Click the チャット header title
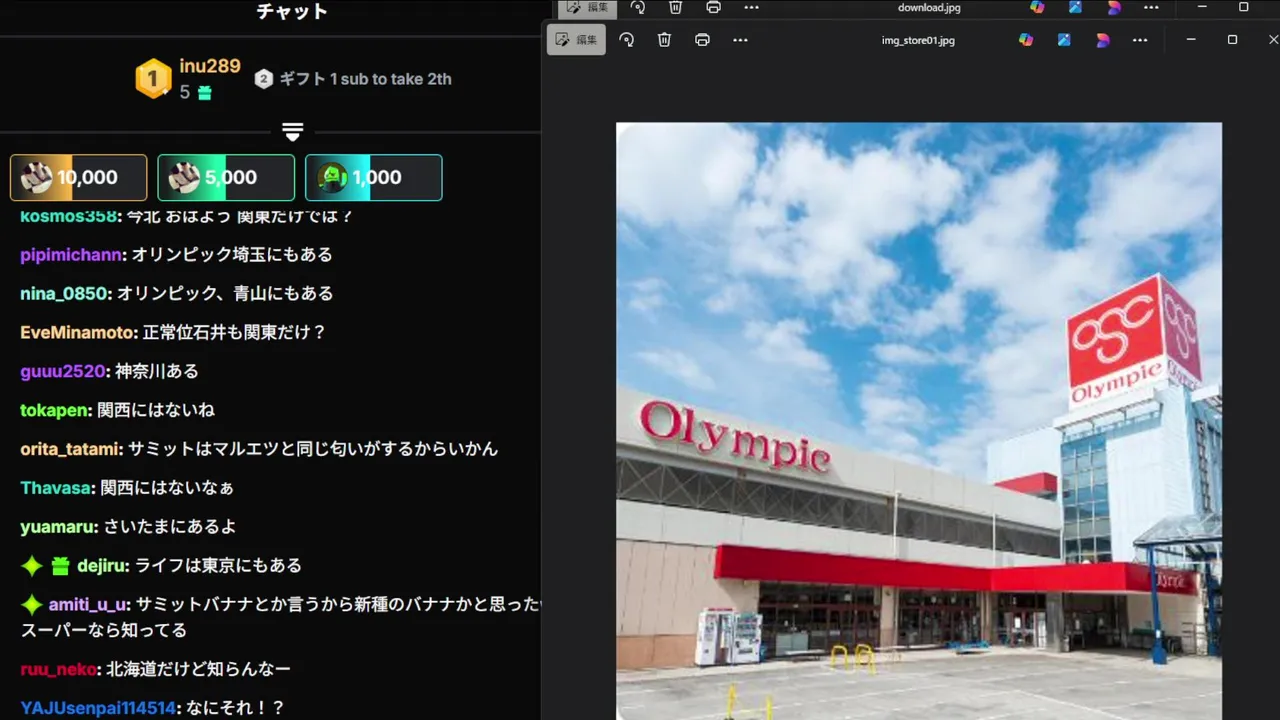1280x720 pixels. pyautogui.click(x=292, y=12)
